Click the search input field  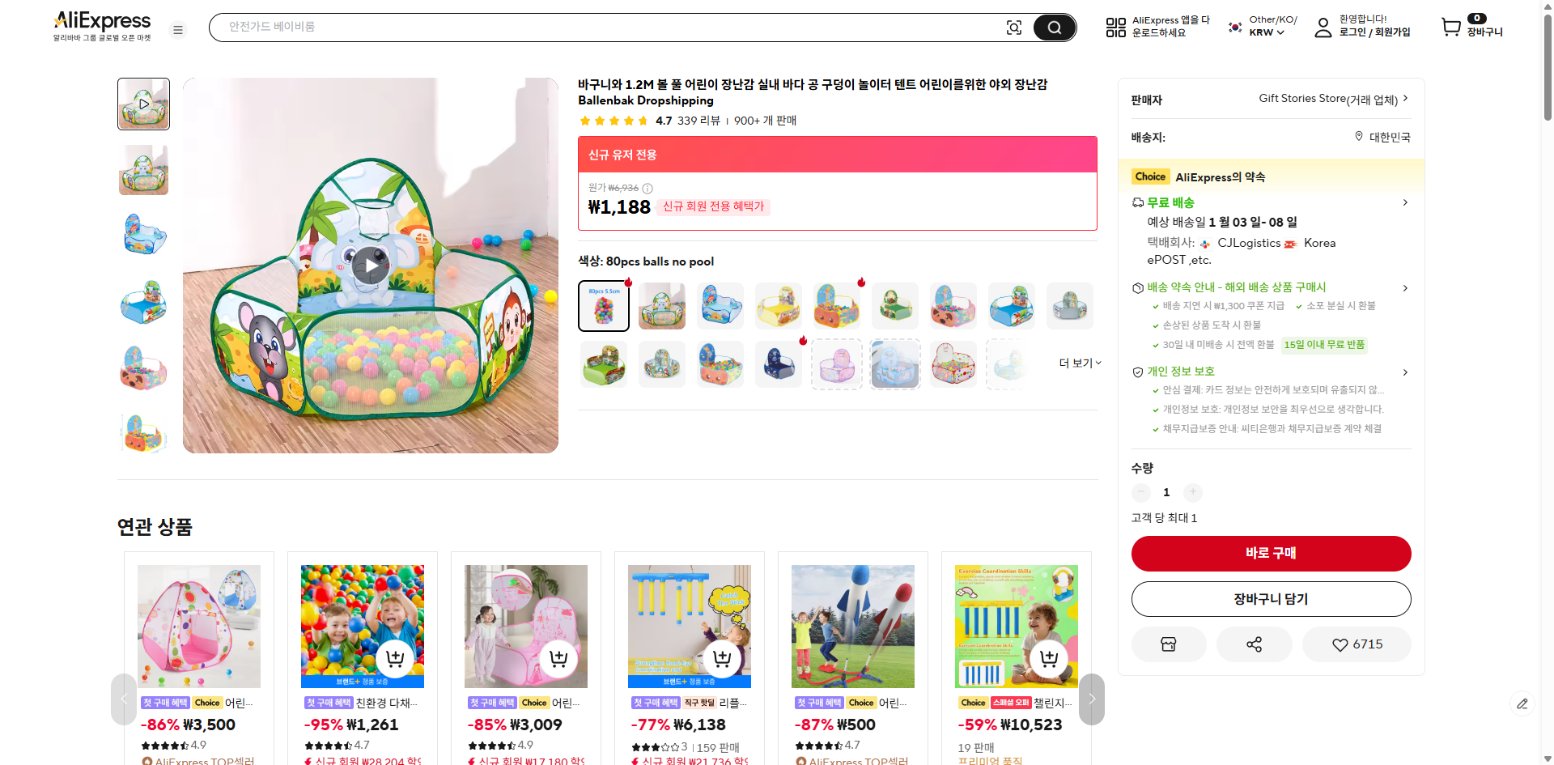click(x=610, y=27)
